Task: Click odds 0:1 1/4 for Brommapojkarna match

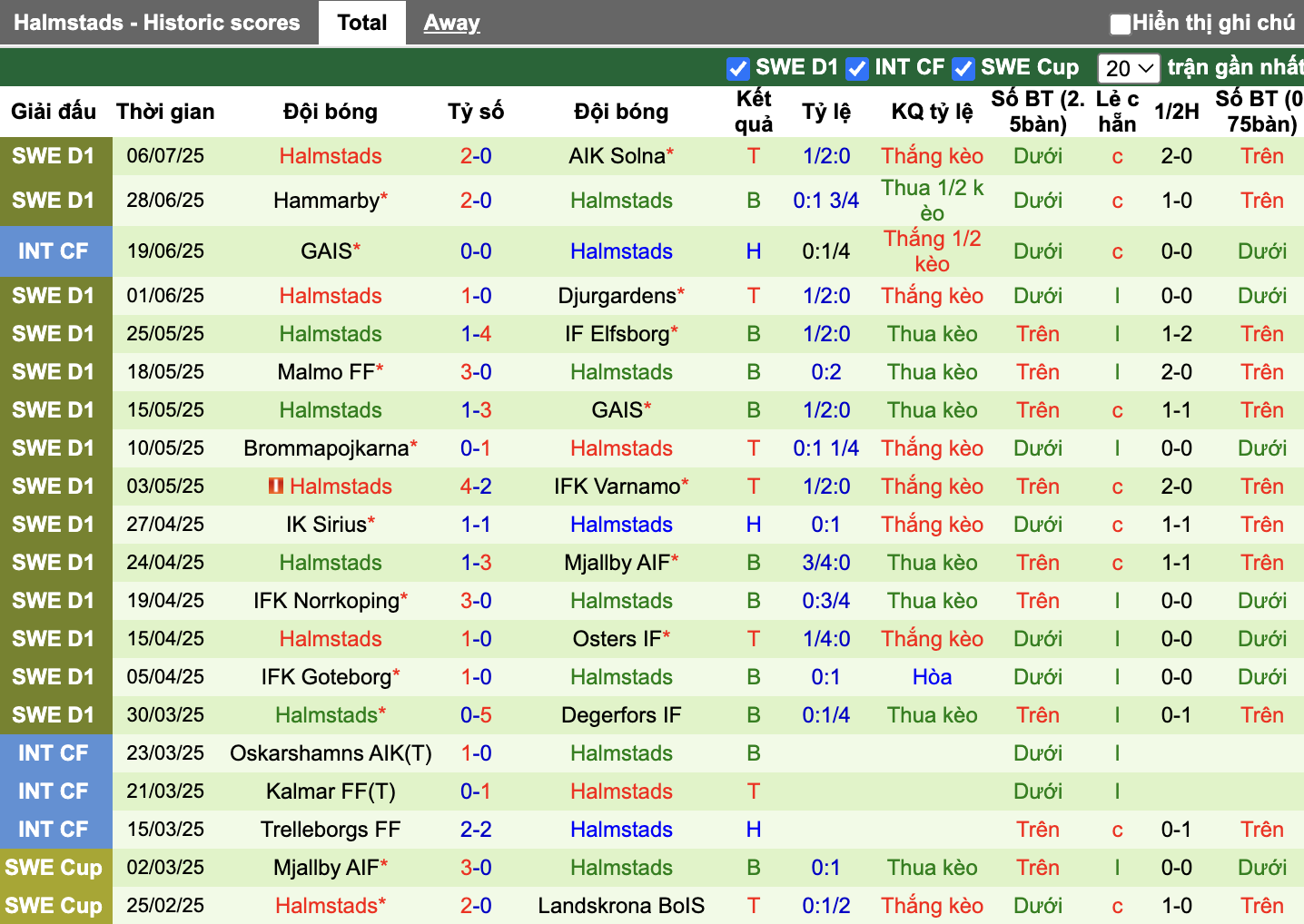Action: click(826, 448)
